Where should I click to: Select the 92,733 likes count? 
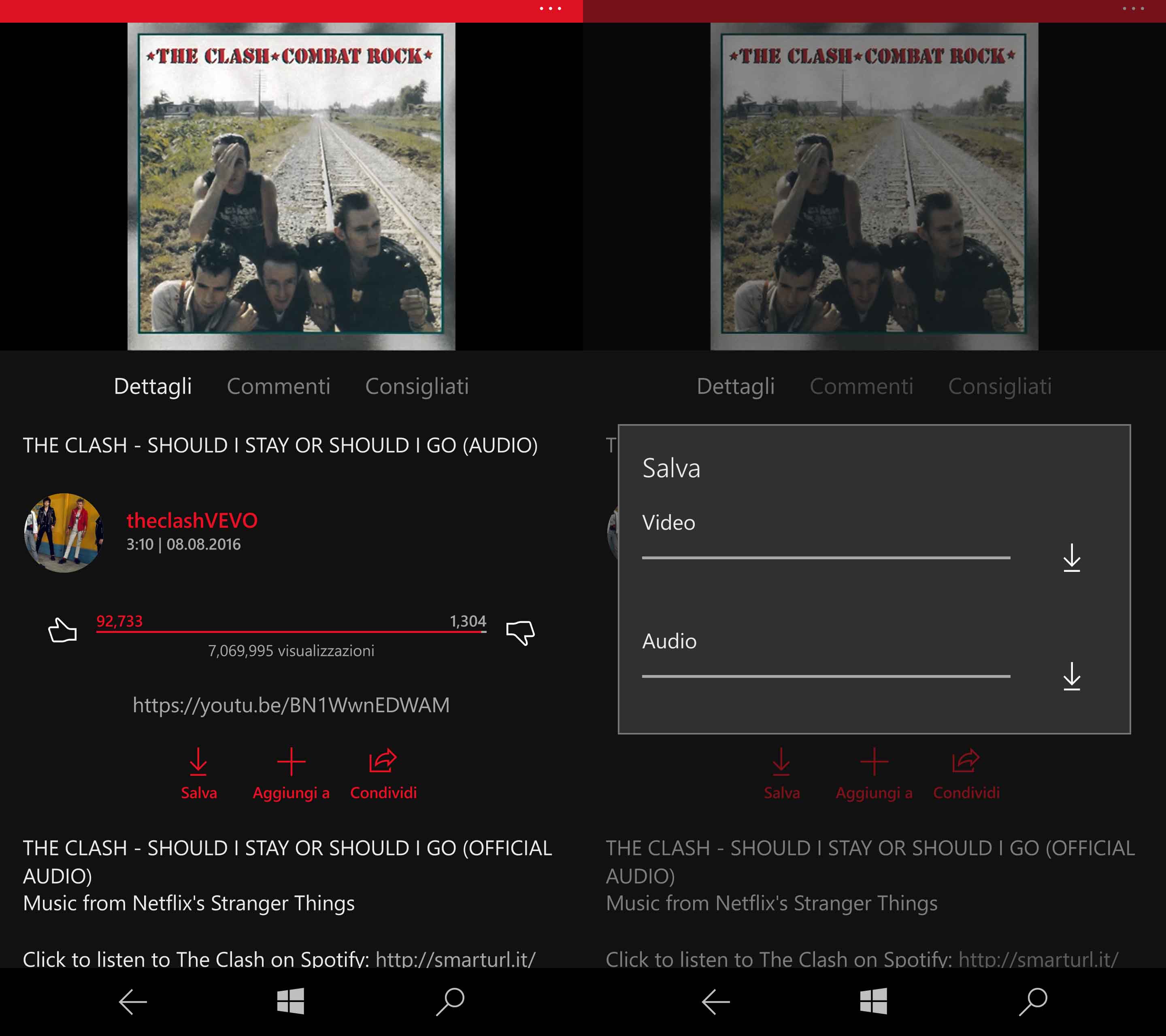click(119, 621)
